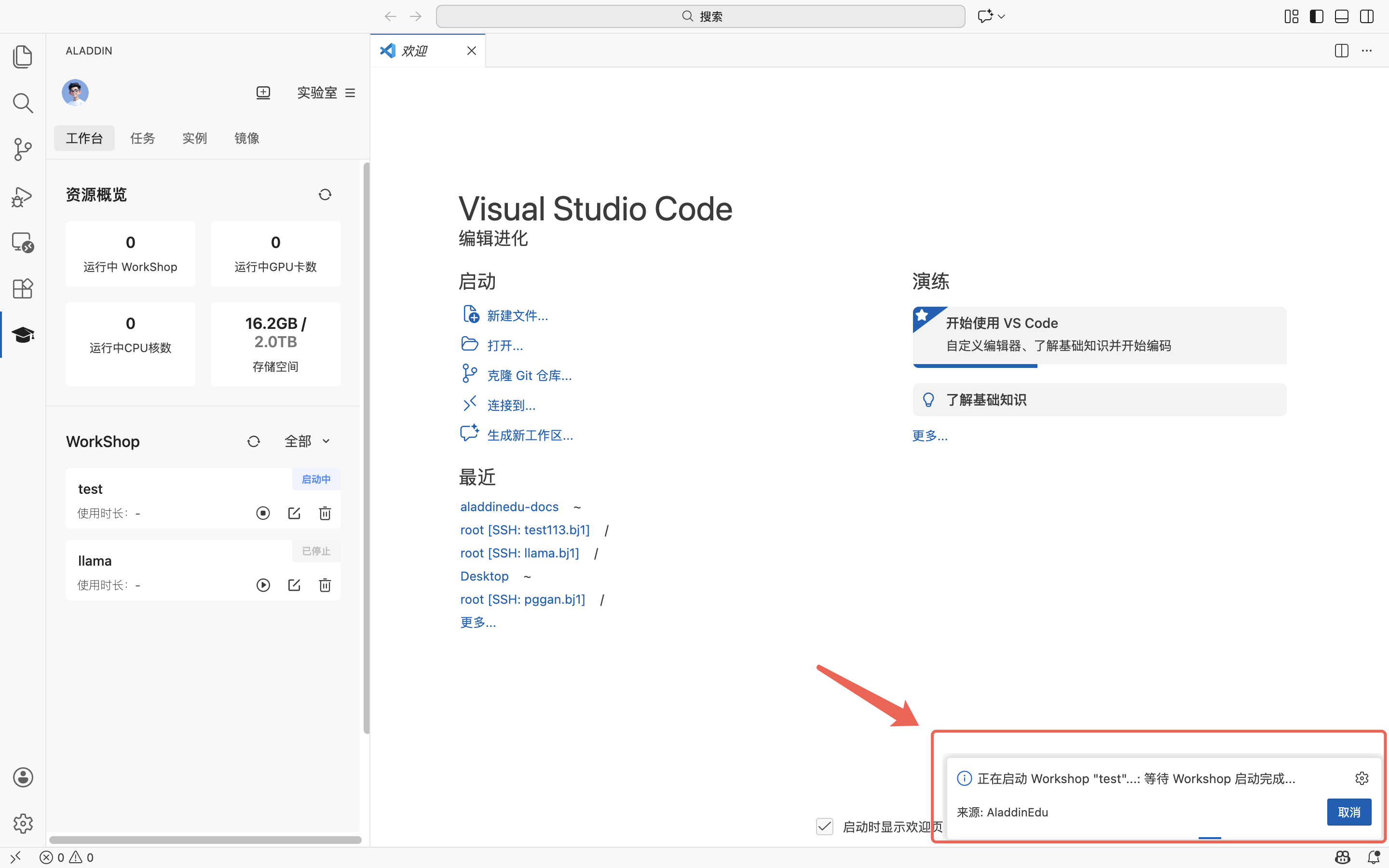This screenshot has width=1389, height=868.
Task: Stop the test workshop
Action: coord(263,513)
